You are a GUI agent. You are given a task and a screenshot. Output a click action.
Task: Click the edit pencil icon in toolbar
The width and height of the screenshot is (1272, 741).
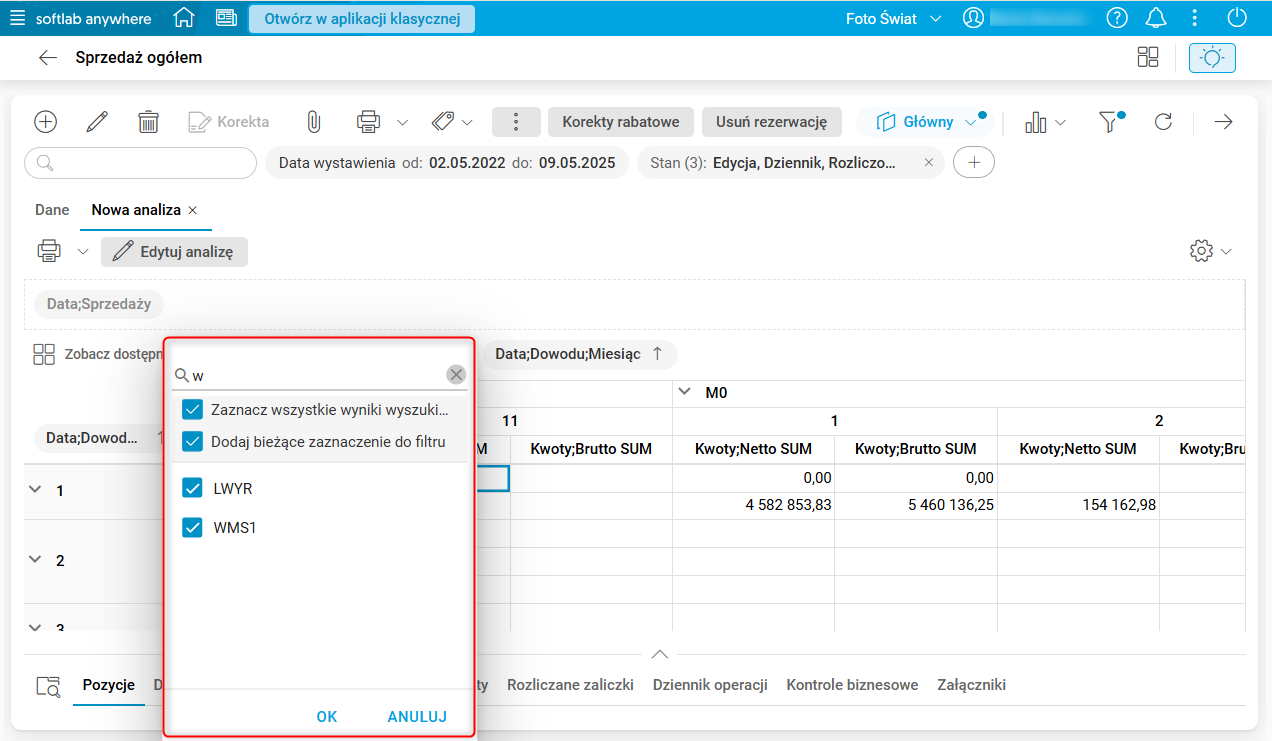(x=97, y=122)
